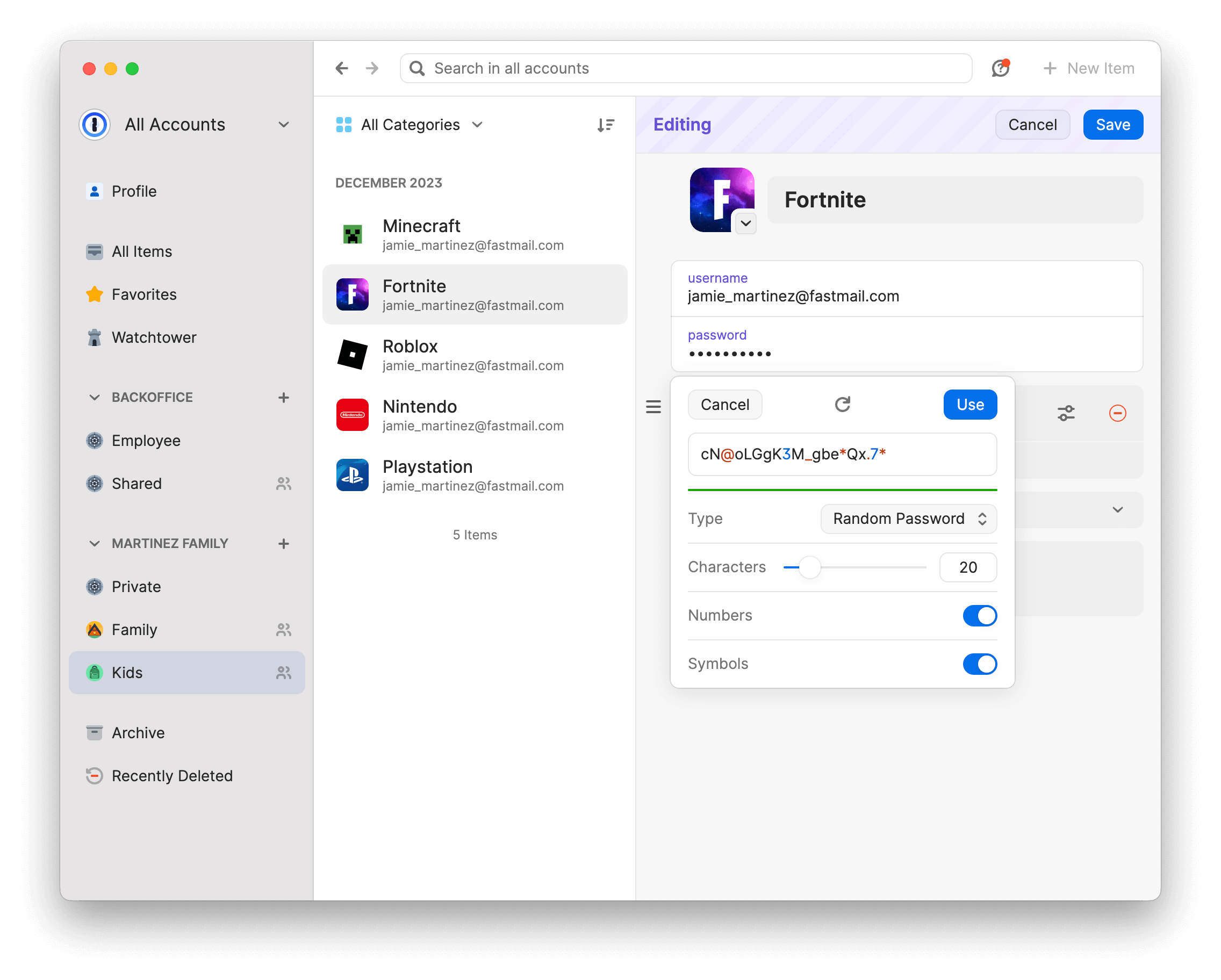Screen dimensions: 1221x980
Task: Open password field options
Action: (x=1066, y=413)
